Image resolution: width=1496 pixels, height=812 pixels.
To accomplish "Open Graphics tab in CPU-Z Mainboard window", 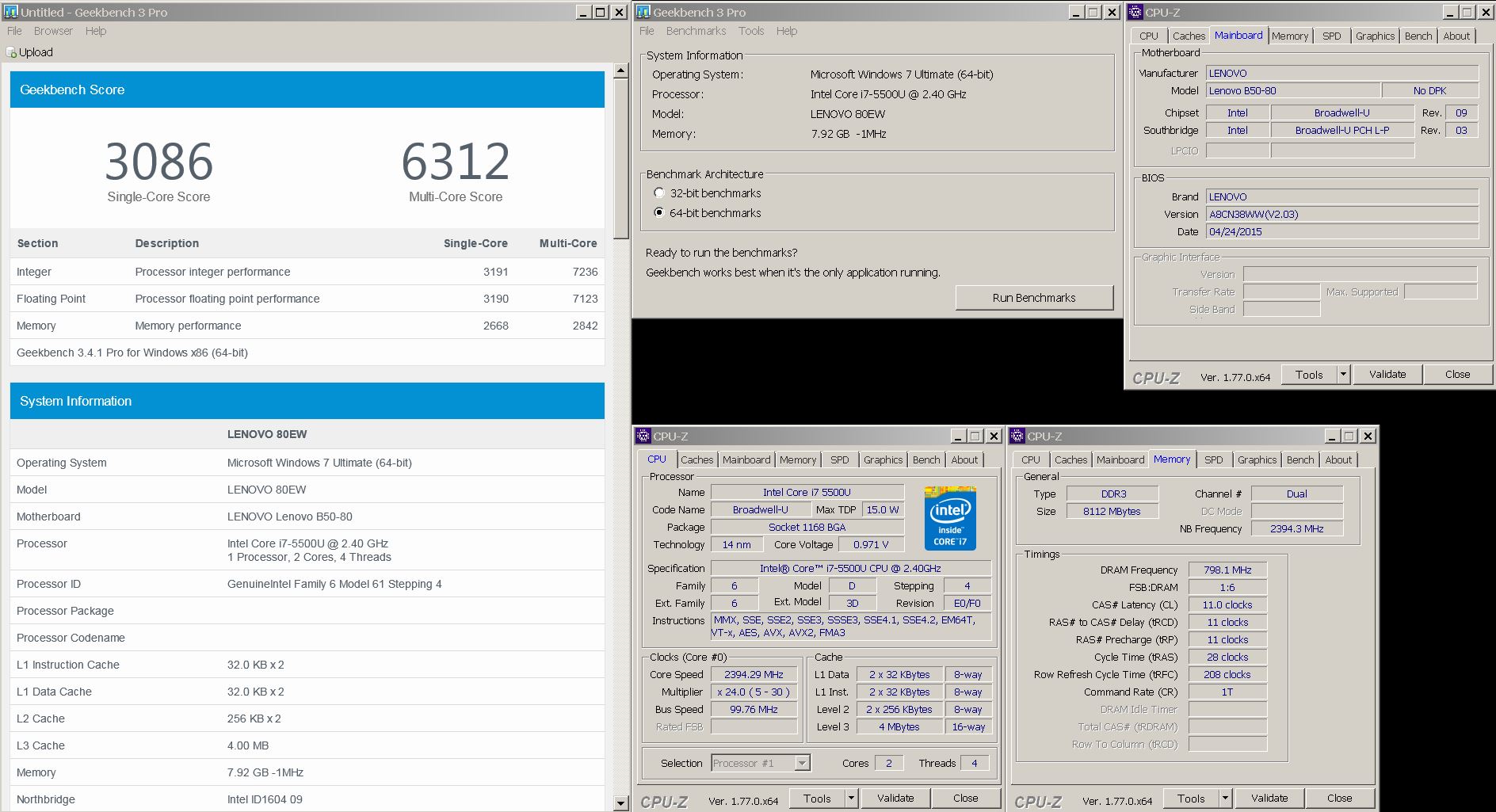I will (1375, 36).
